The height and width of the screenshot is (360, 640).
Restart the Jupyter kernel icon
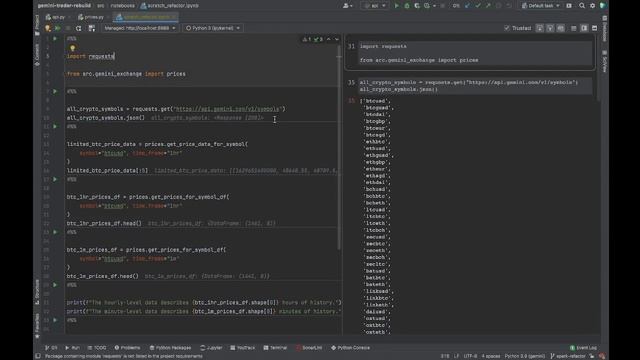(x=78, y=28)
